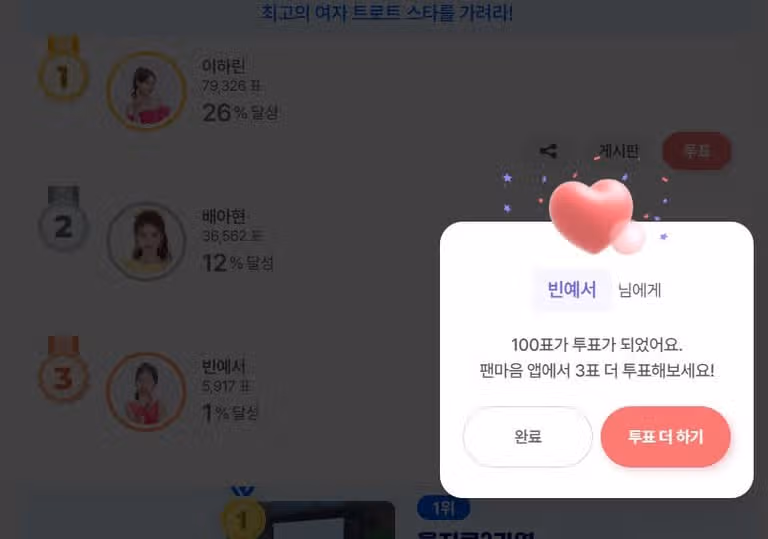Viewport: 768px width, 539px height.
Task: Click the gold rank 1 medal icon
Action: (x=64, y=69)
